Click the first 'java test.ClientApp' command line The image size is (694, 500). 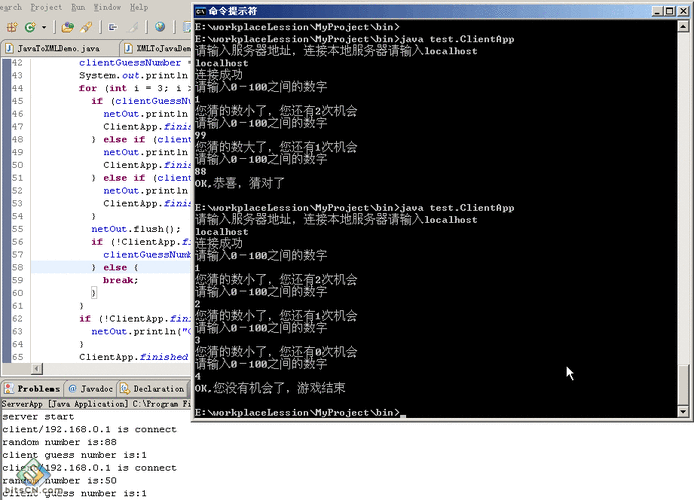click(457, 39)
